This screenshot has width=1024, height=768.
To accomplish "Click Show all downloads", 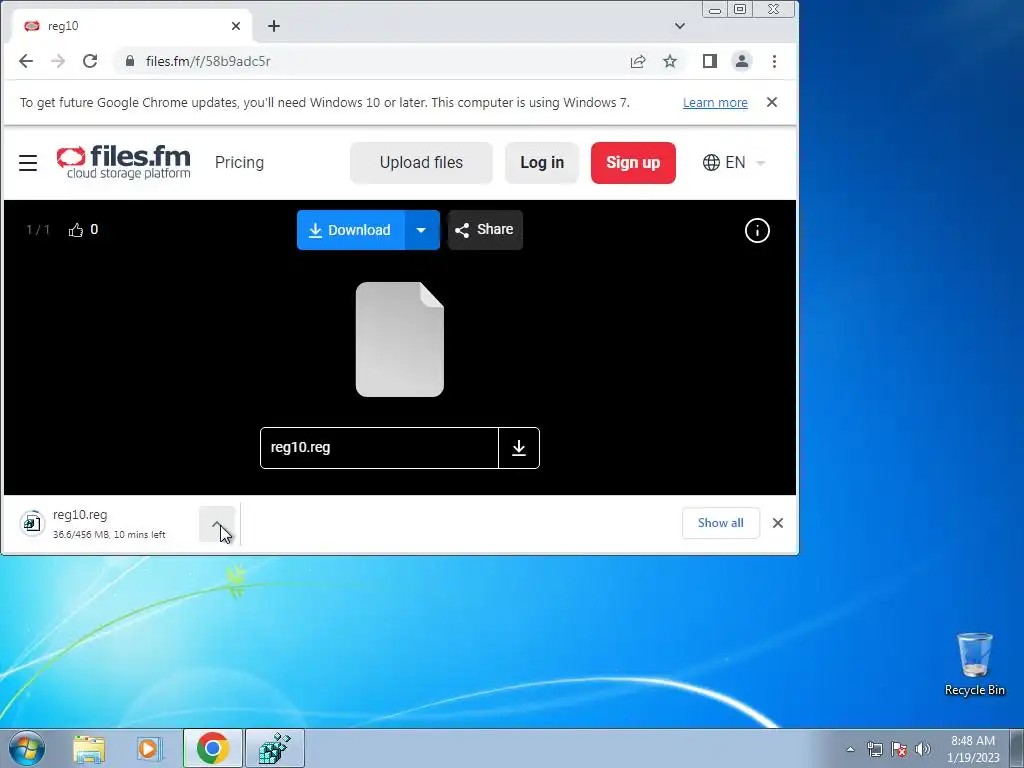I will (721, 523).
